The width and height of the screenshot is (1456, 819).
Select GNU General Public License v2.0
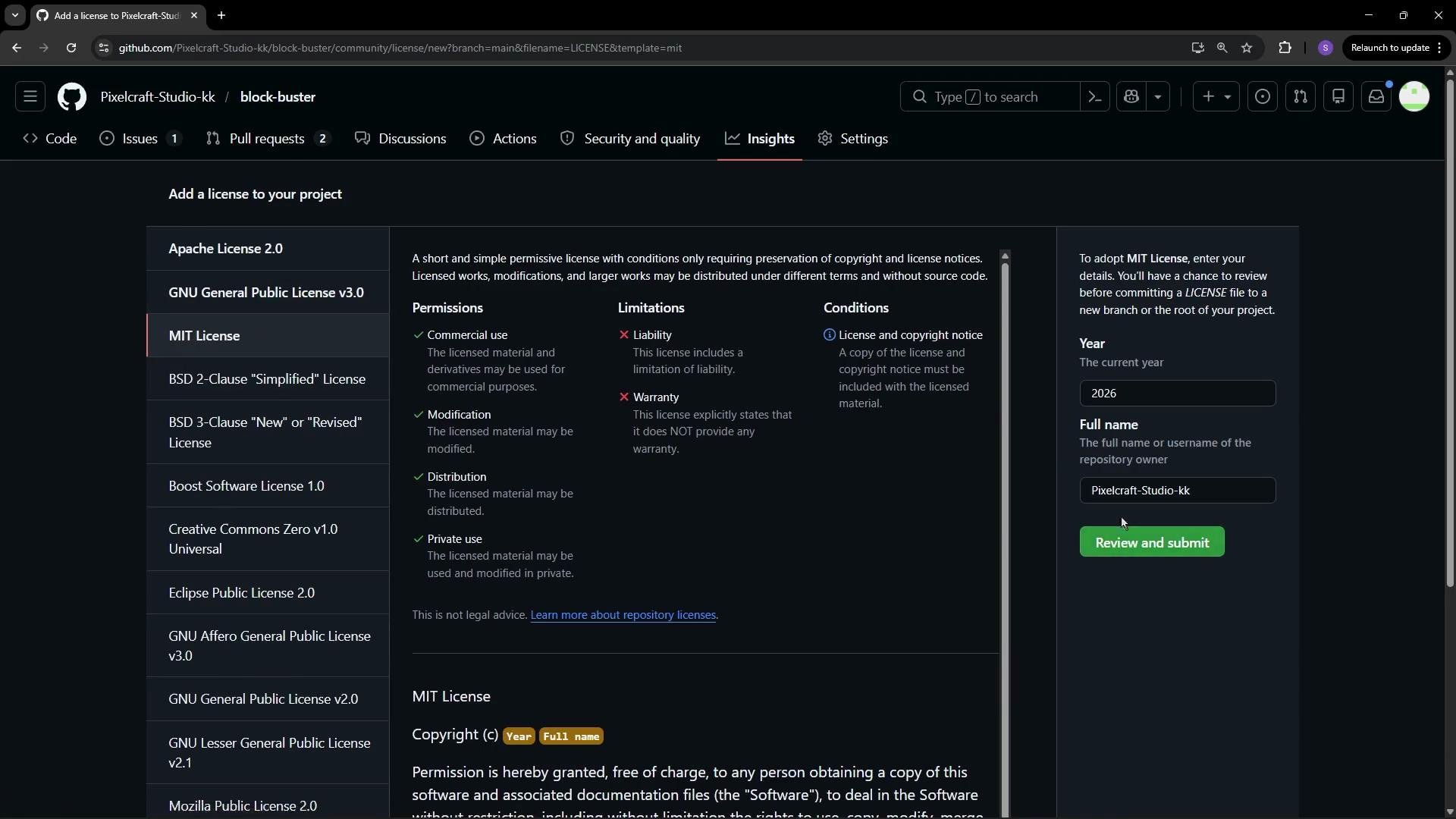[x=268, y=699]
